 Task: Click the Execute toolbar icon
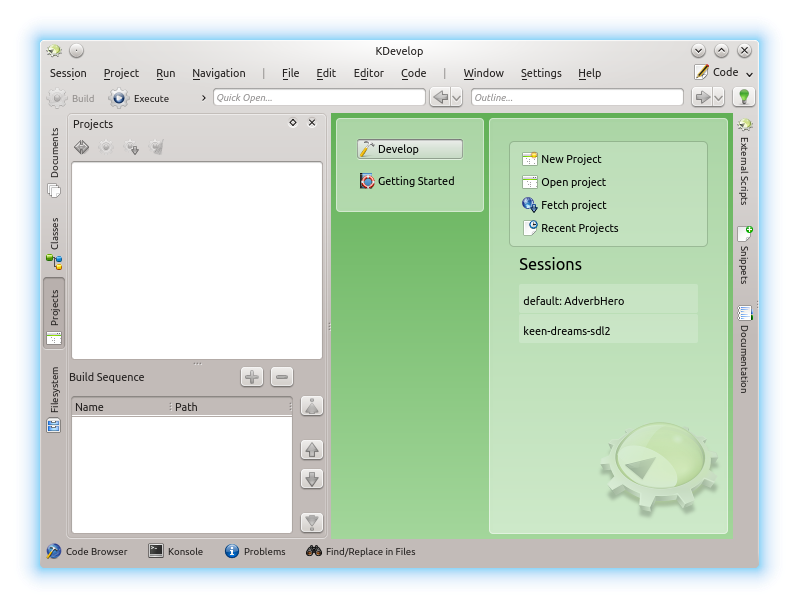pos(120,98)
